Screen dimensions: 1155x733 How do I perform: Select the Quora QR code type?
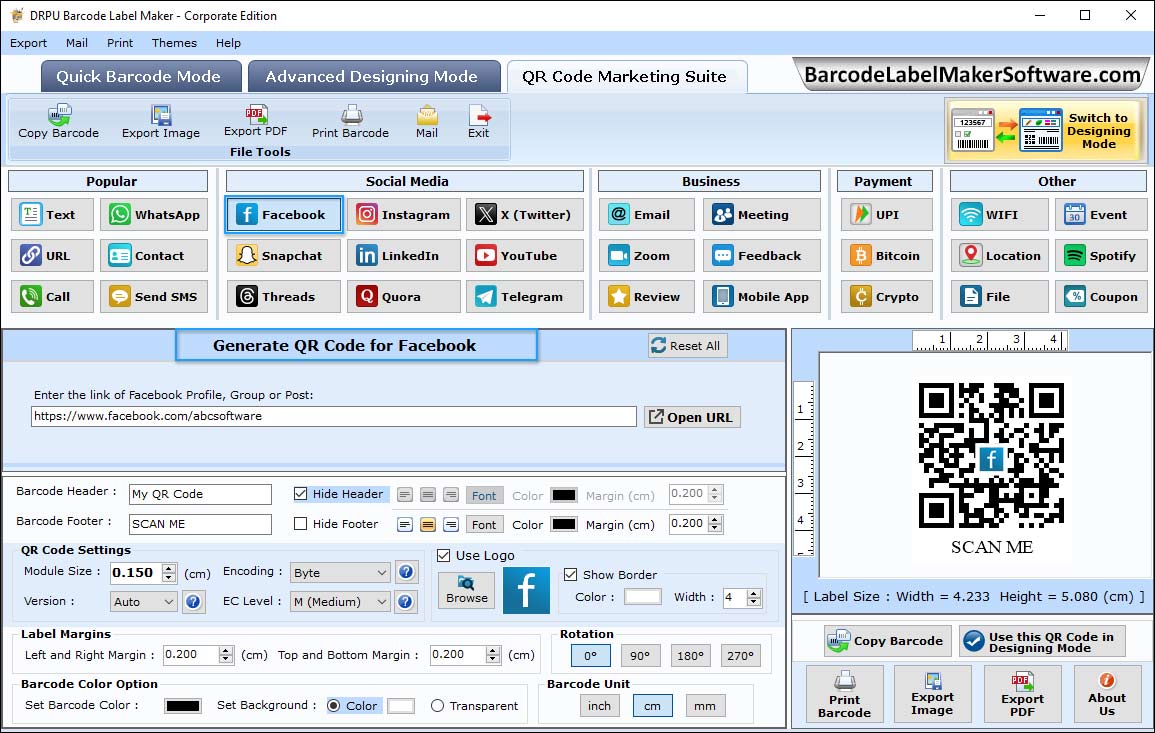[404, 296]
